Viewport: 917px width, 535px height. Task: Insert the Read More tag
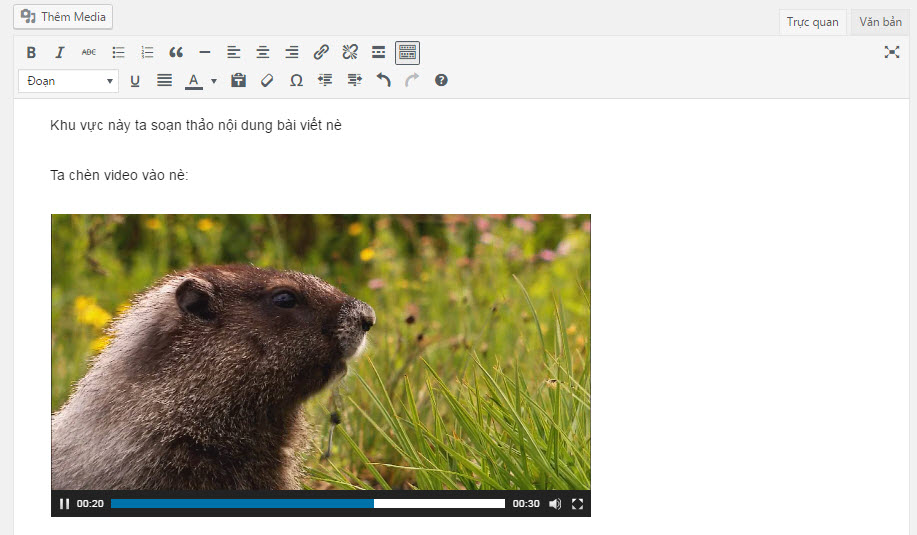click(x=379, y=53)
